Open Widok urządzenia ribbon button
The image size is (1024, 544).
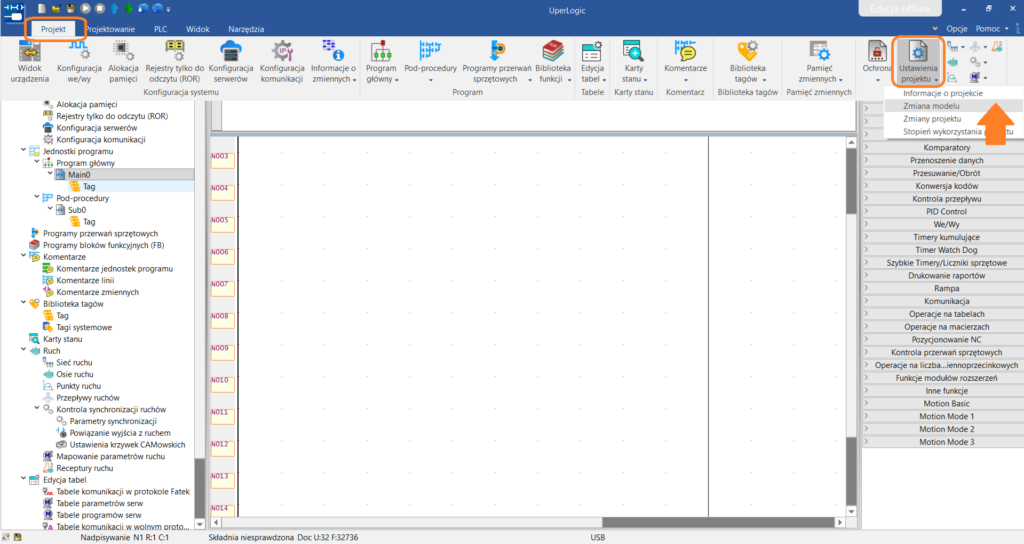coord(29,61)
